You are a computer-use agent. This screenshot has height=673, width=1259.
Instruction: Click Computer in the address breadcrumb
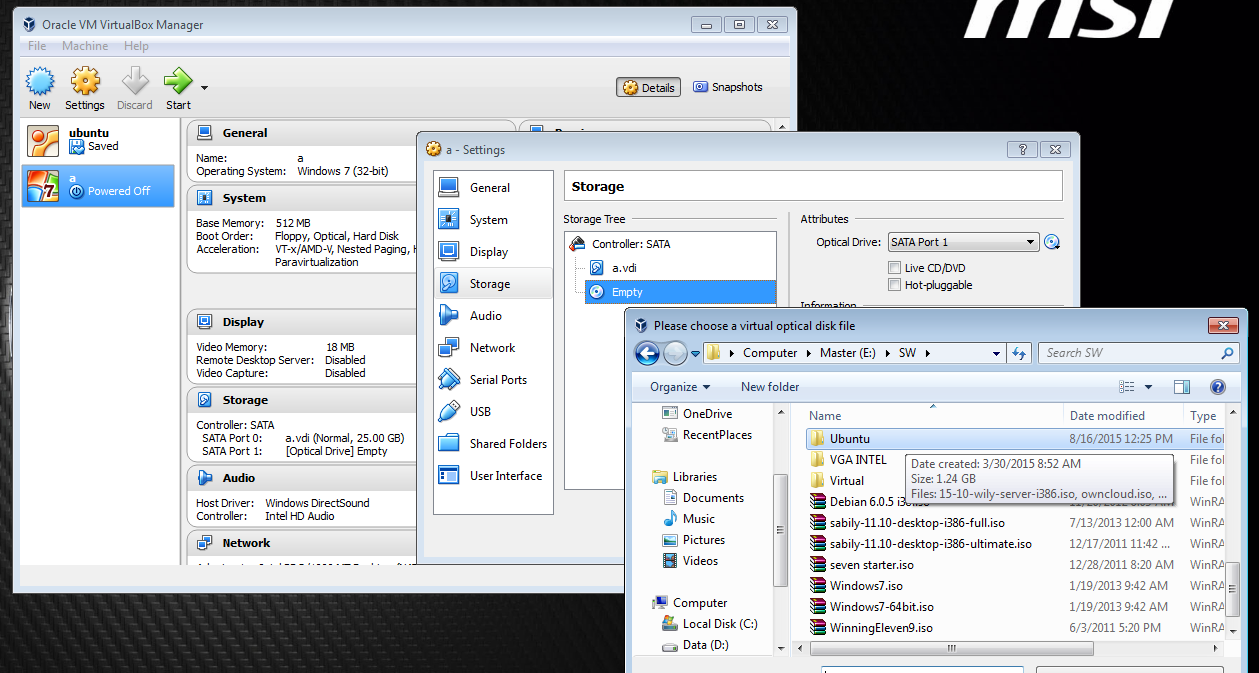click(x=770, y=353)
